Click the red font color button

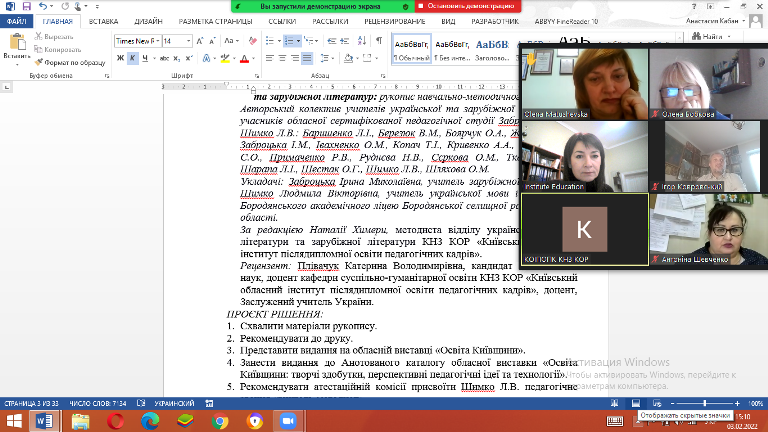coord(244,58)
